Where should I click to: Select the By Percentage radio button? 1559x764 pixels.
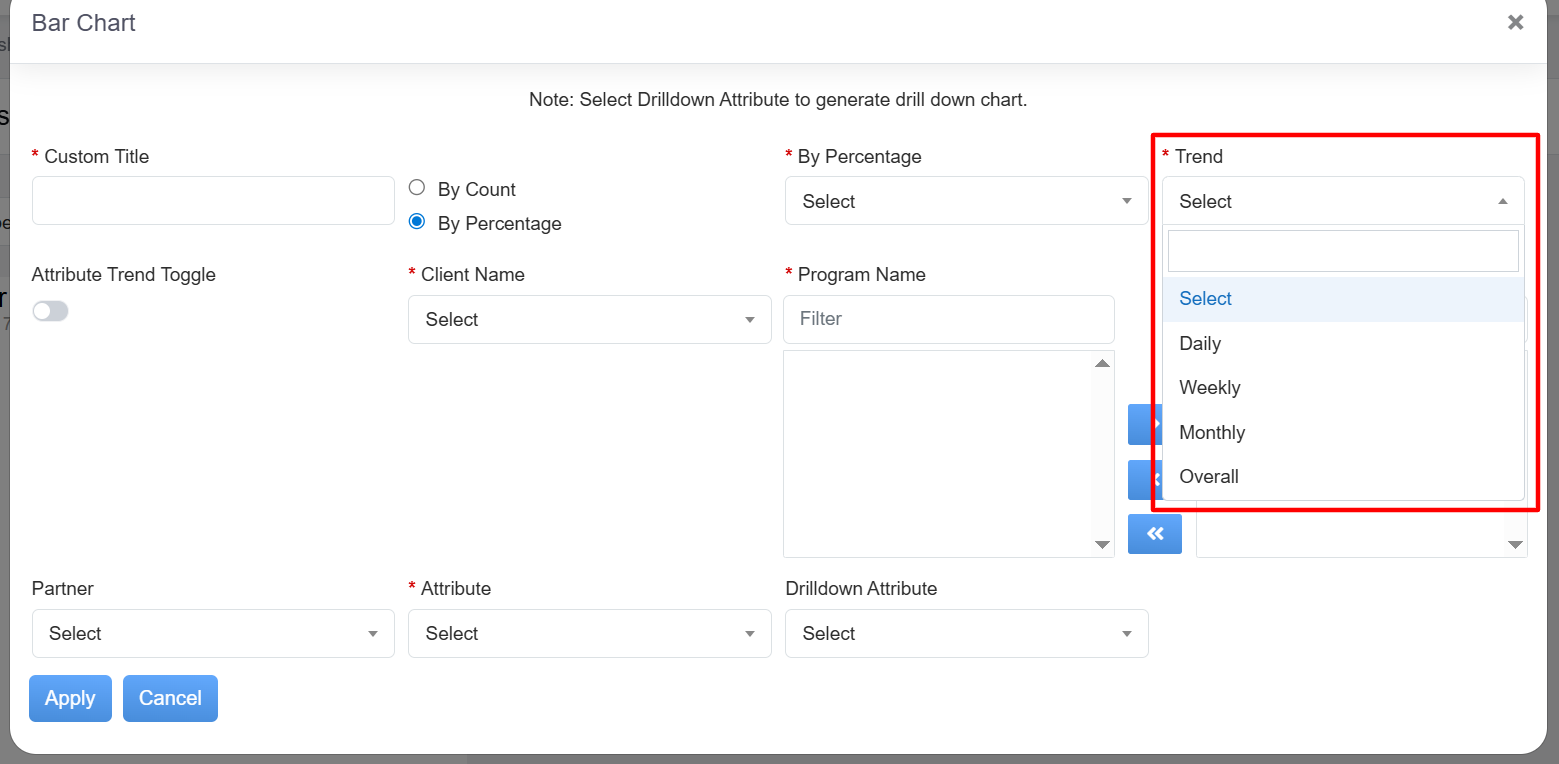417,222
